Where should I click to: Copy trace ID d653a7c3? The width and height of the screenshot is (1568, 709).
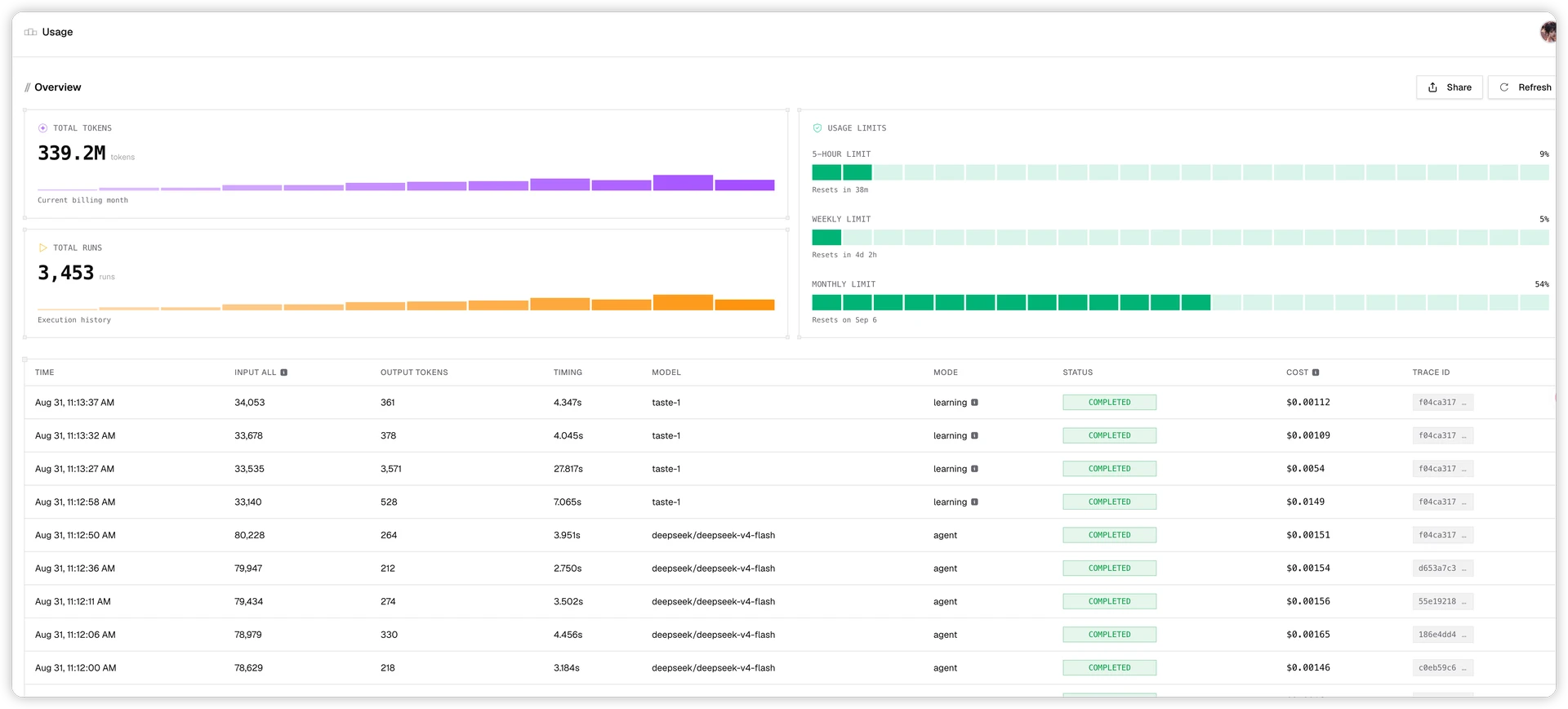[x=1442, y=569]
